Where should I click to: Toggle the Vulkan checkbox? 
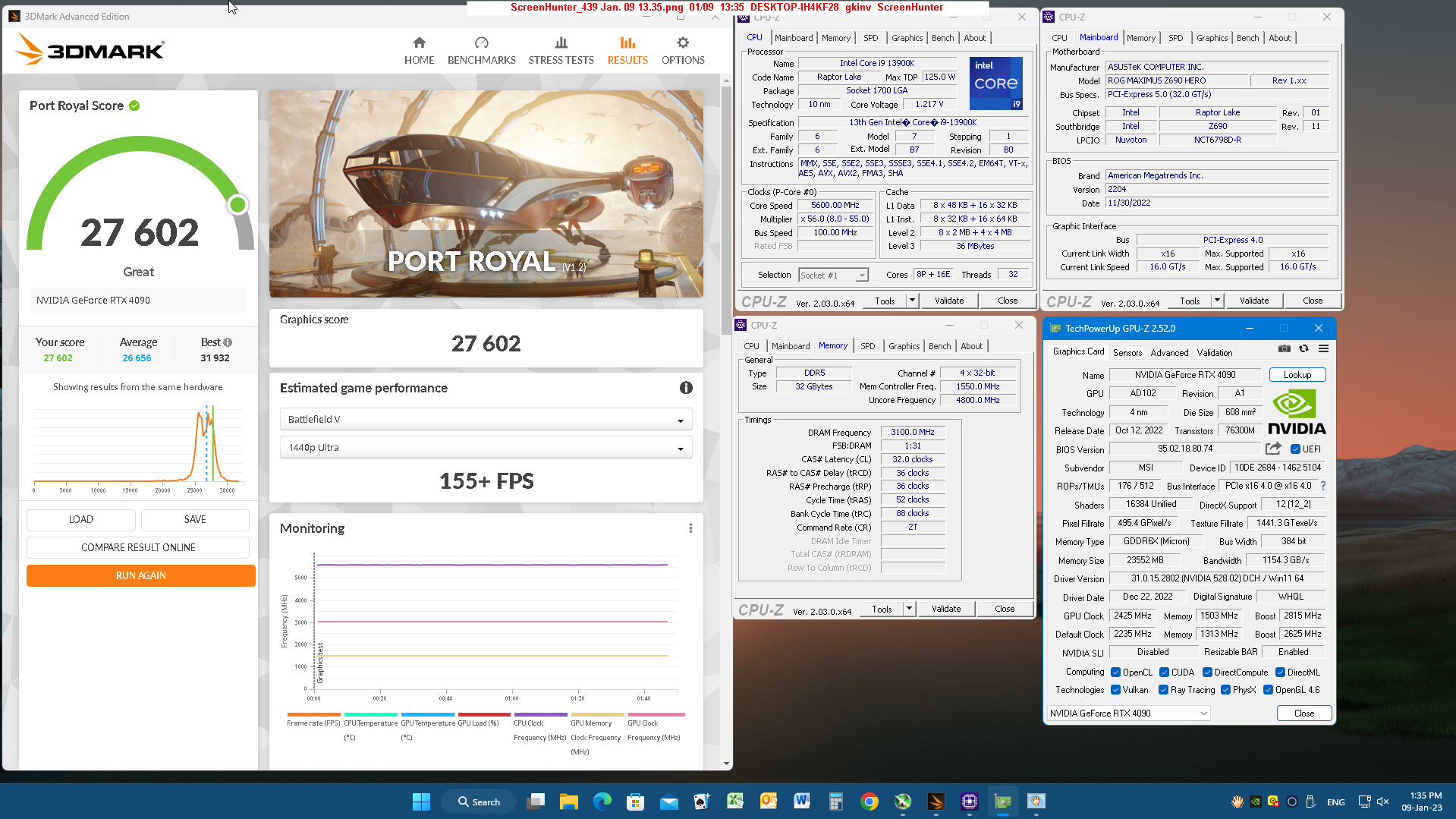[1115, 690]
